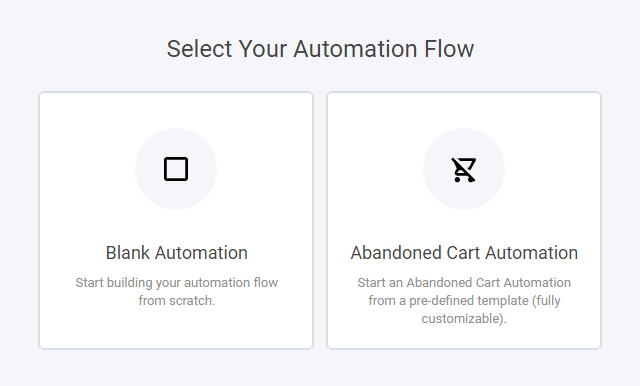Choose the Abandoned Cart Automation card

464,220
